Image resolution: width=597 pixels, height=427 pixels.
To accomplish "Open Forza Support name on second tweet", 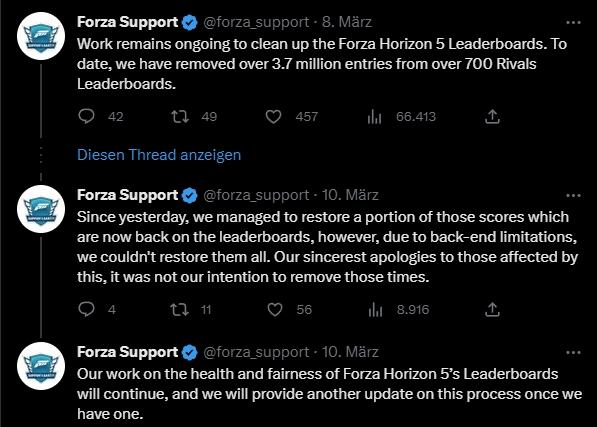I will 127,195.
